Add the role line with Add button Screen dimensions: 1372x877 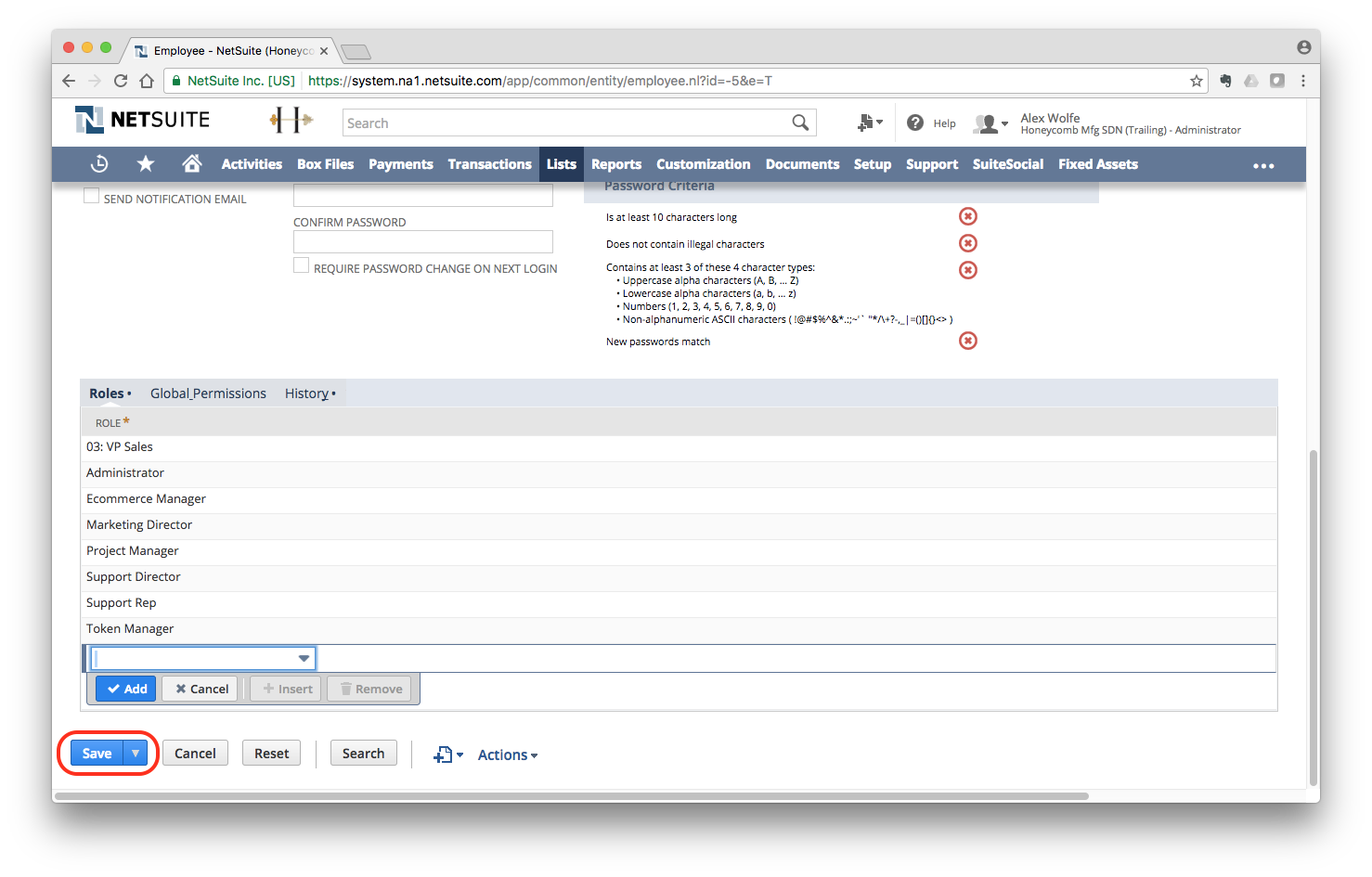[x=126, y=689]
